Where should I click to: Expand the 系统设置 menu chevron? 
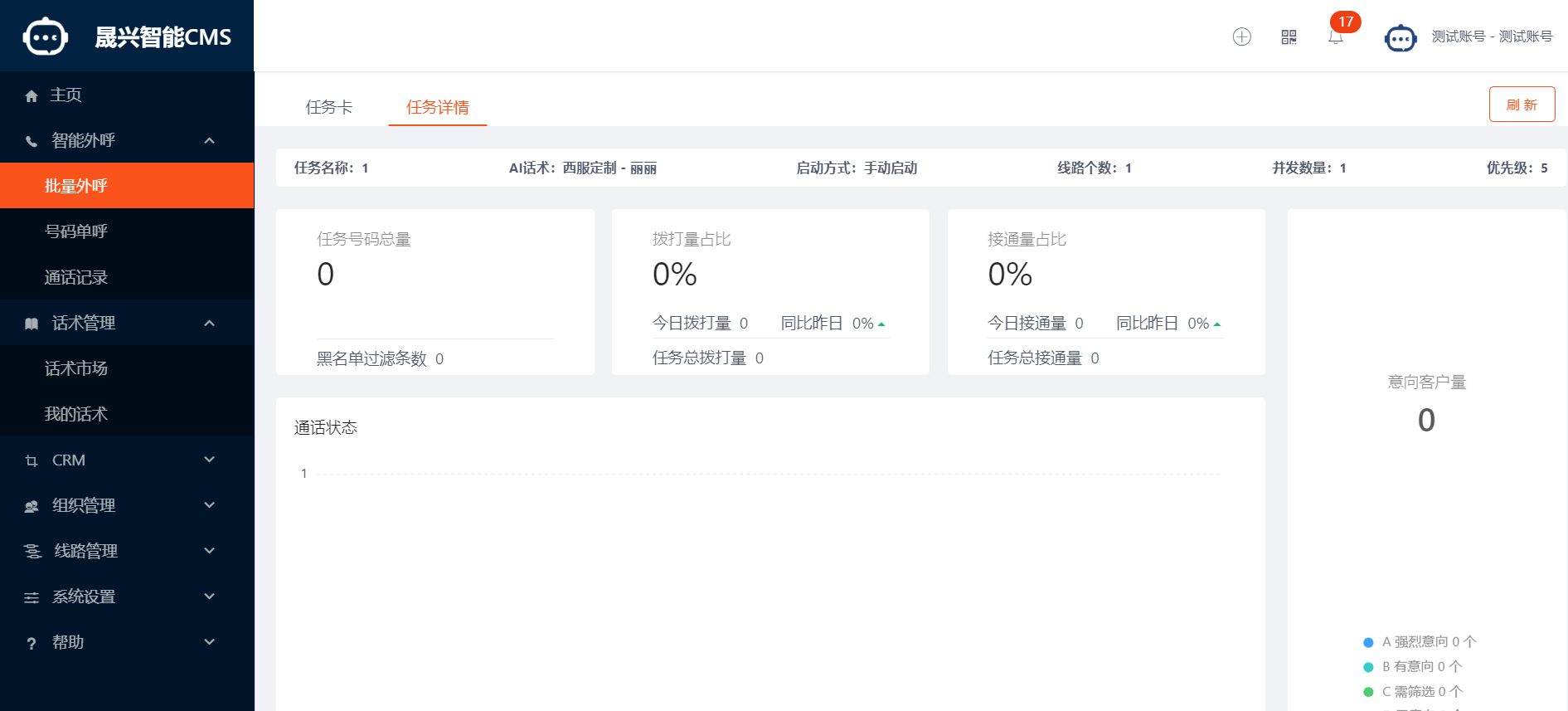[210, 597]
